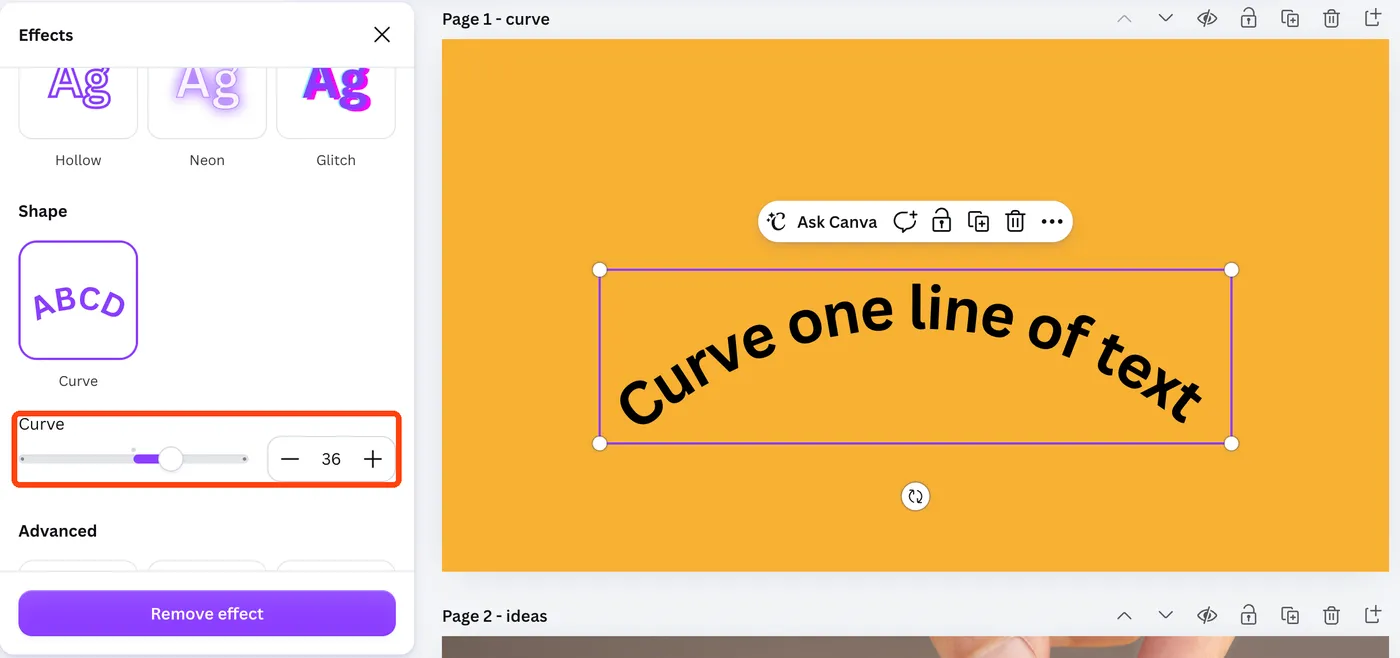This screenshot has width=1400, height=658.
Task: Delete Page 1 with trash icon
Action: coord(1331,19)
